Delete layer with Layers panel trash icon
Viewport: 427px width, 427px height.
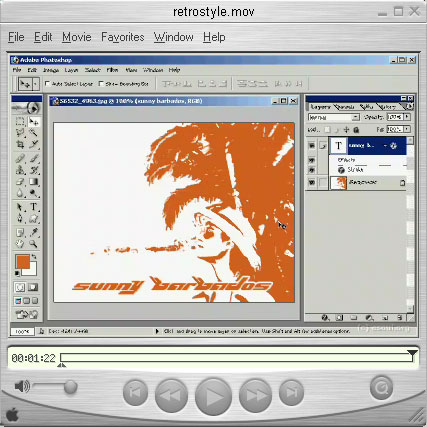tap(400, 318)
